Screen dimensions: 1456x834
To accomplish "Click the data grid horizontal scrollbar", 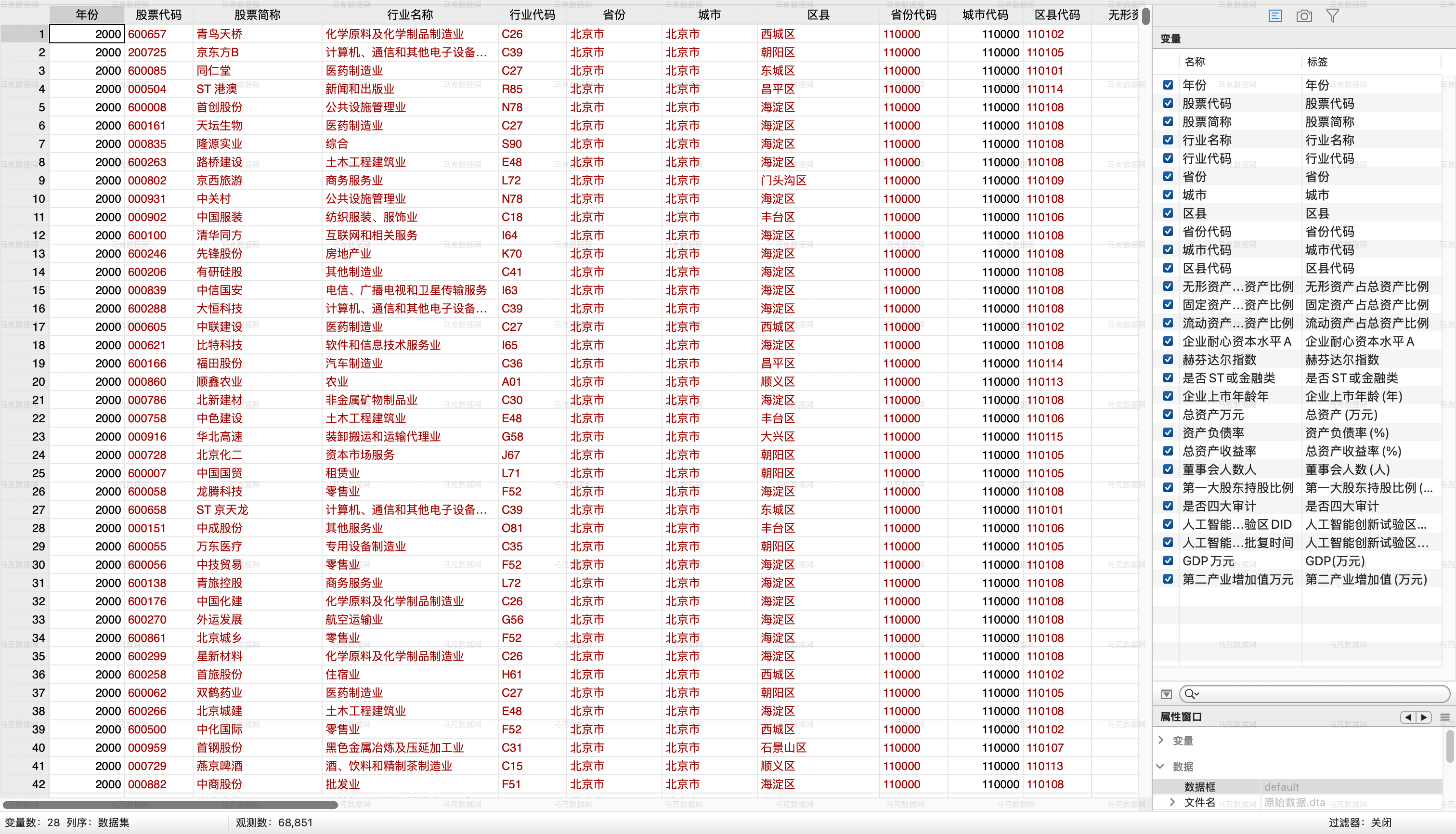I will tap(170, 805).
